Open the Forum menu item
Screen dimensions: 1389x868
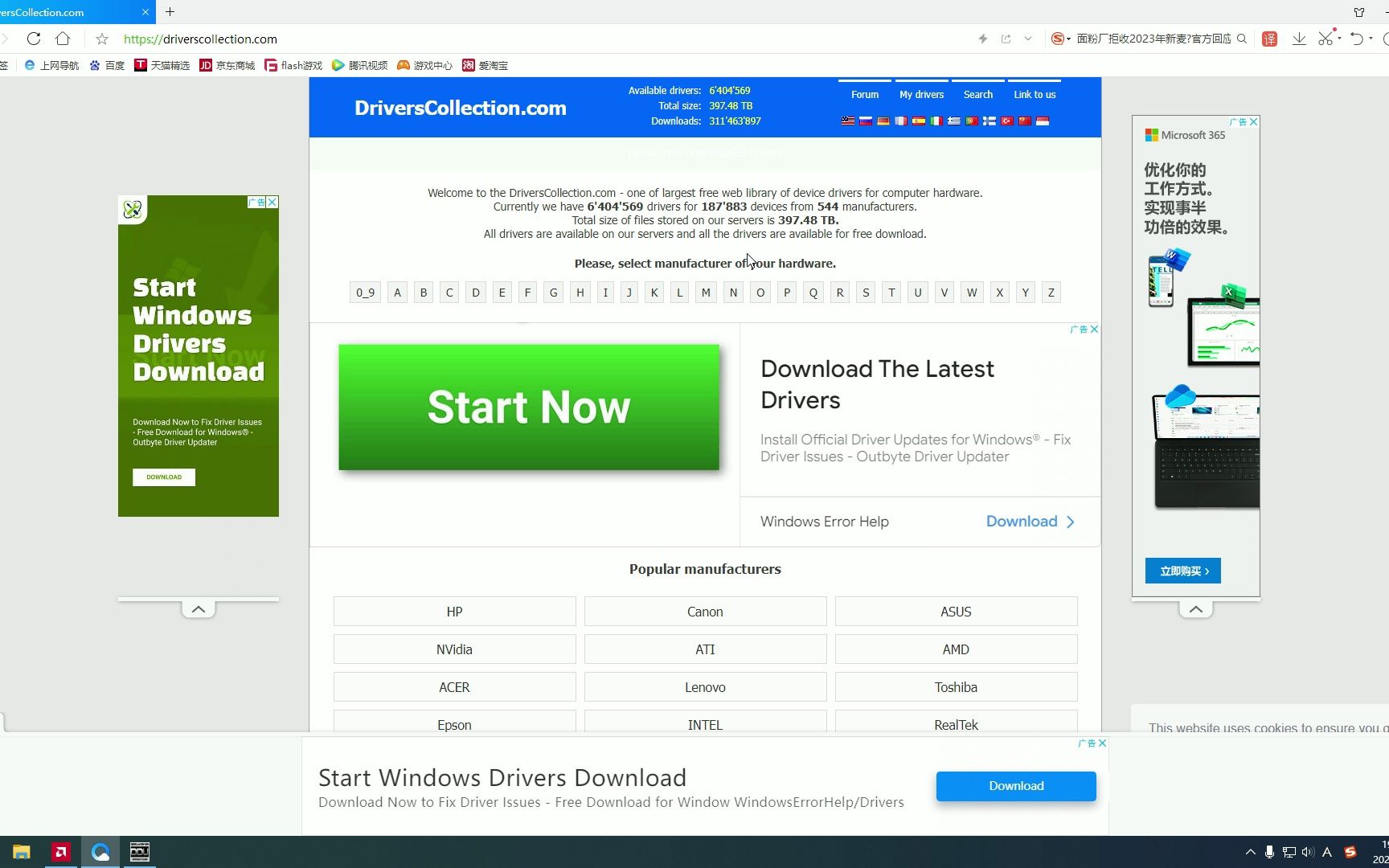tap(865, 94)
